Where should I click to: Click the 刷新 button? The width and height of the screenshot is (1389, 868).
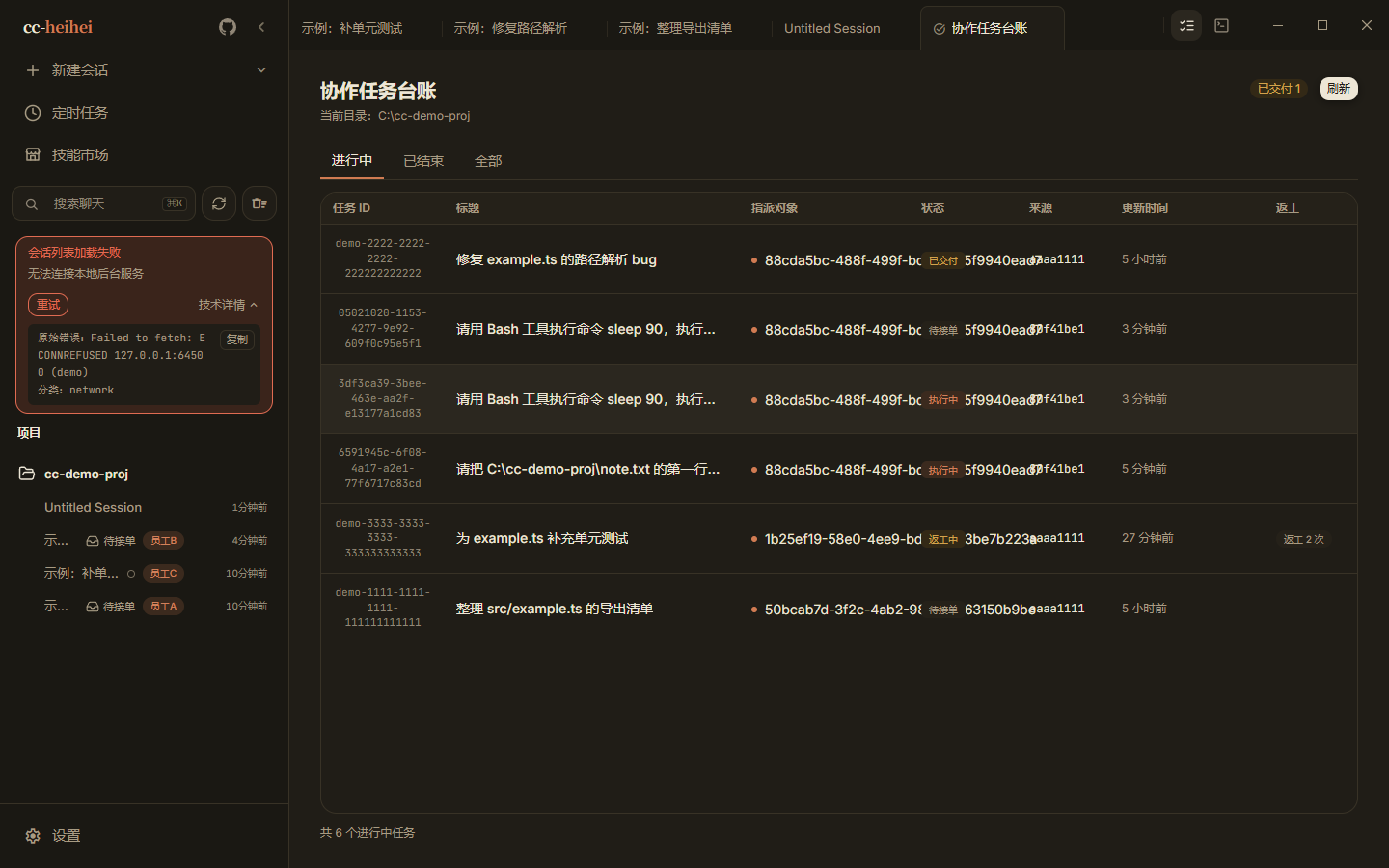[x=1338, y=89]
